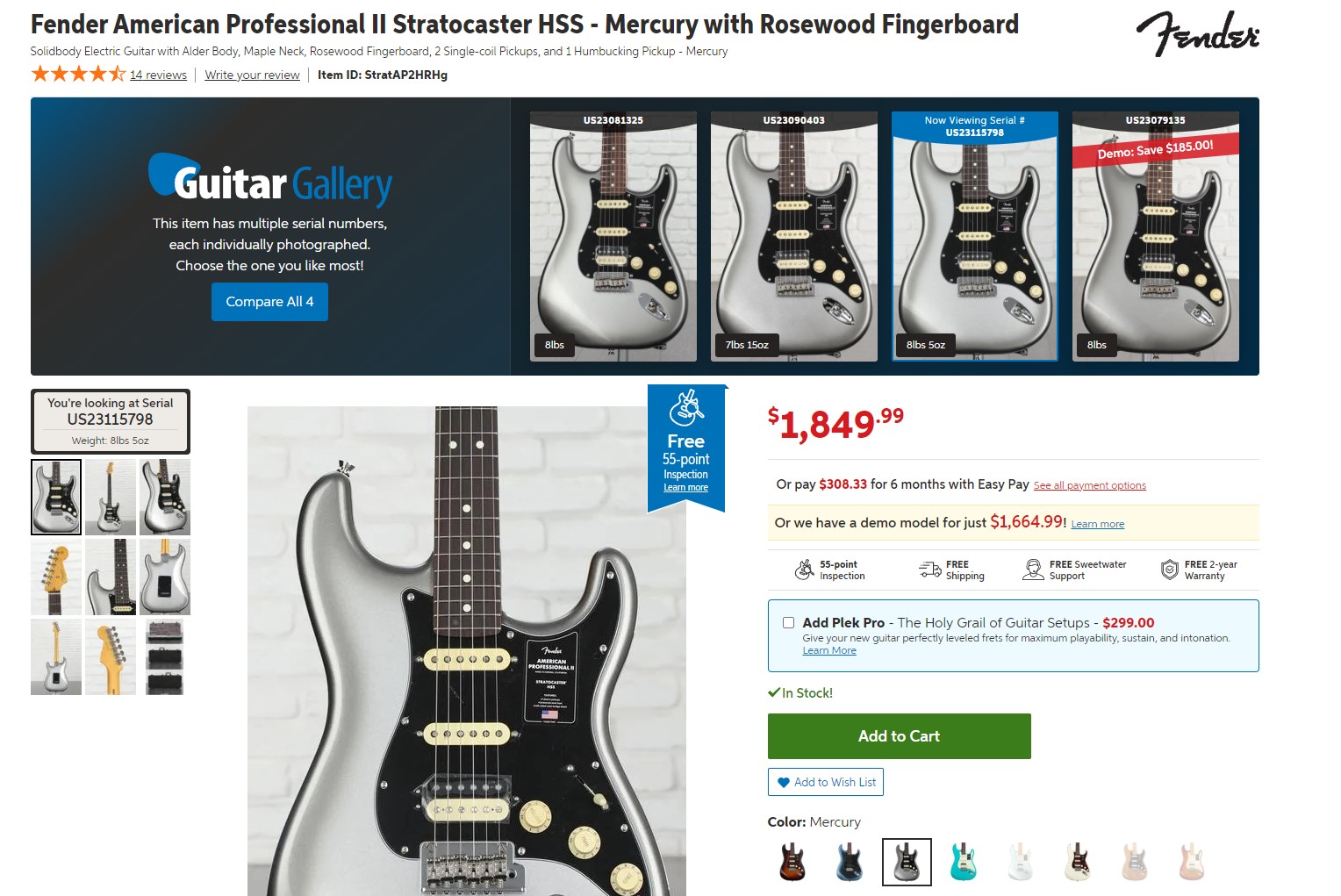Choose the 7lbs 15oz guitar US23090403

[794, 236]
